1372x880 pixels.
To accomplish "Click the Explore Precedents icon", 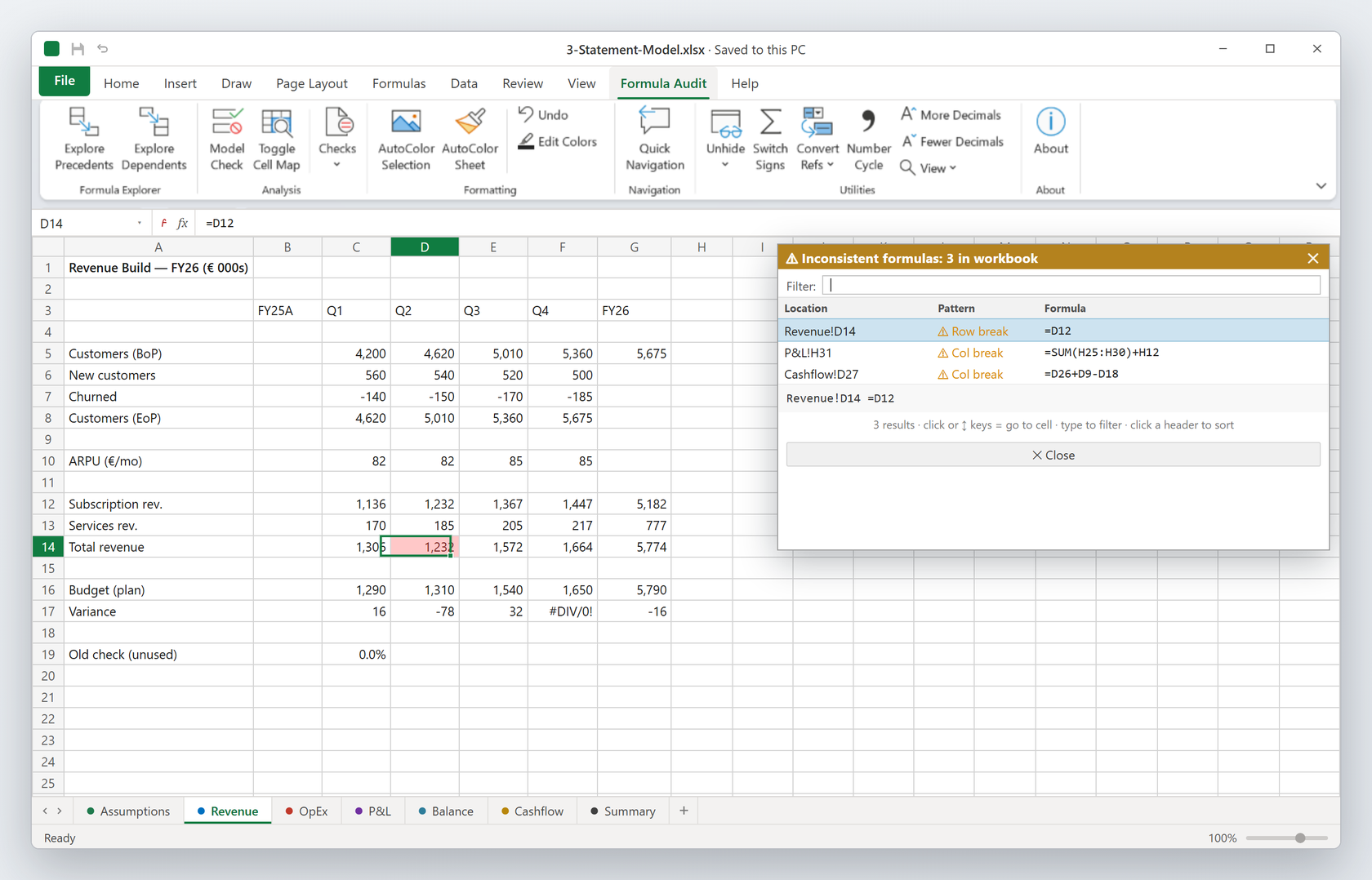I will 83,139.
